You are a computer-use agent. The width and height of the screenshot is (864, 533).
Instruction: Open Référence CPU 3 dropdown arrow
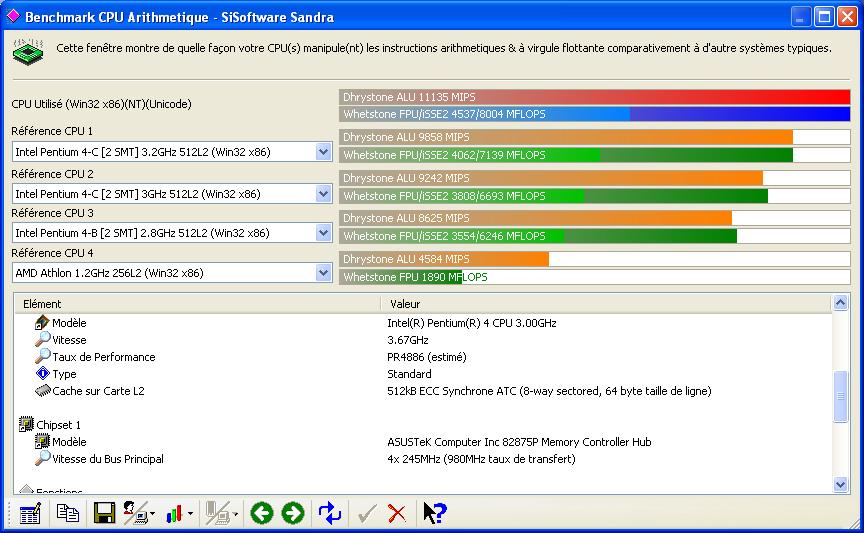[323, 233]
